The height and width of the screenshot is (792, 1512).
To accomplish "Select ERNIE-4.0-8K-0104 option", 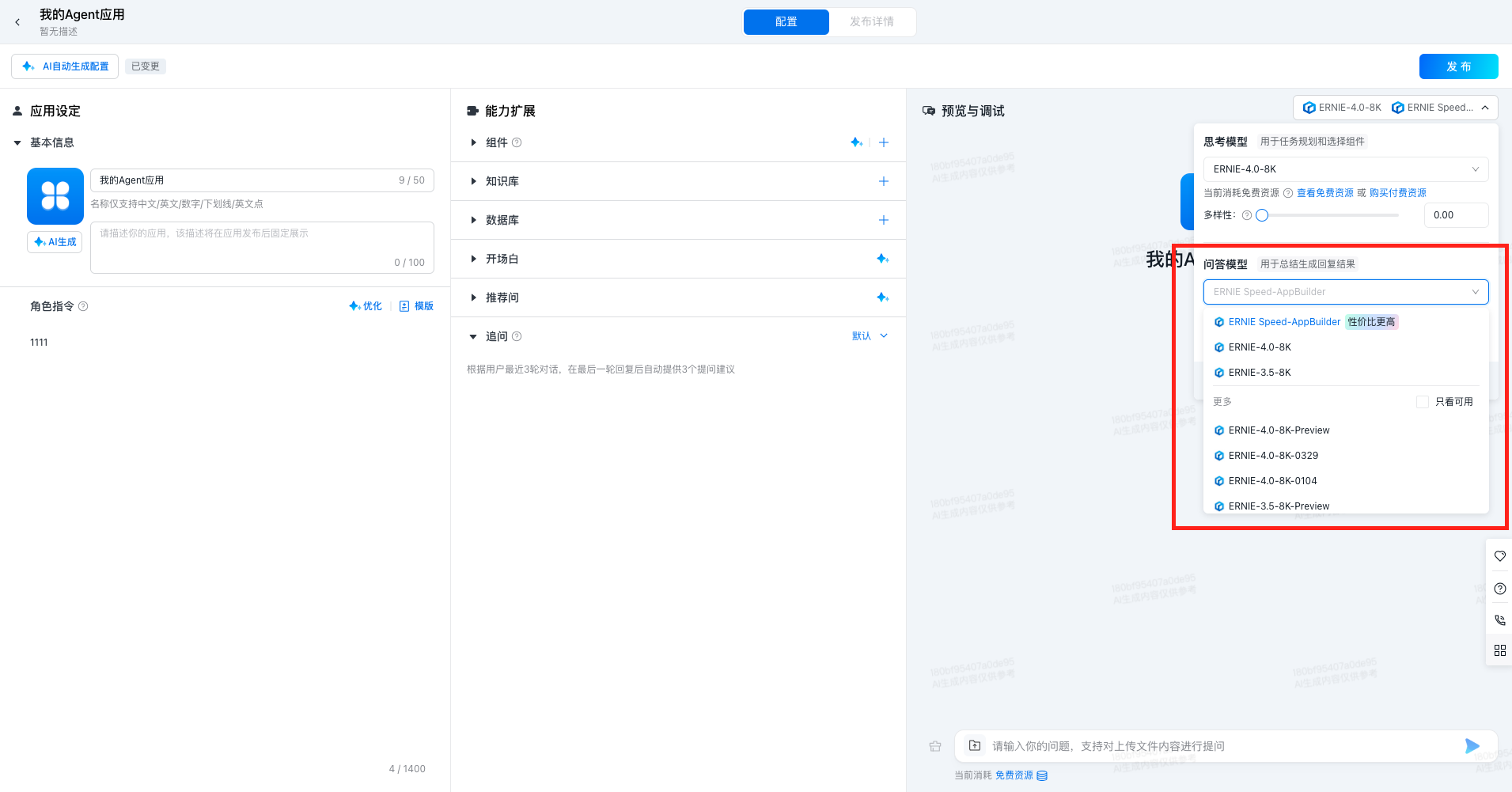I will coord(1346,481).
